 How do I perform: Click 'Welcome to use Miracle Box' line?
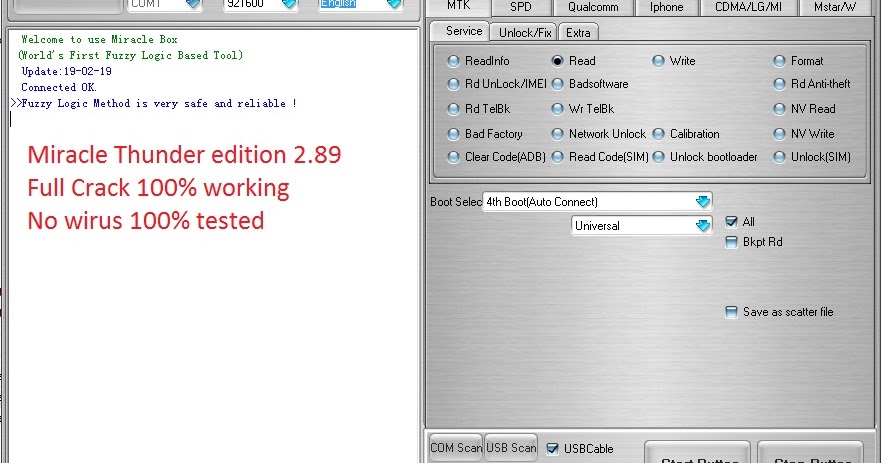click(99, 39)
